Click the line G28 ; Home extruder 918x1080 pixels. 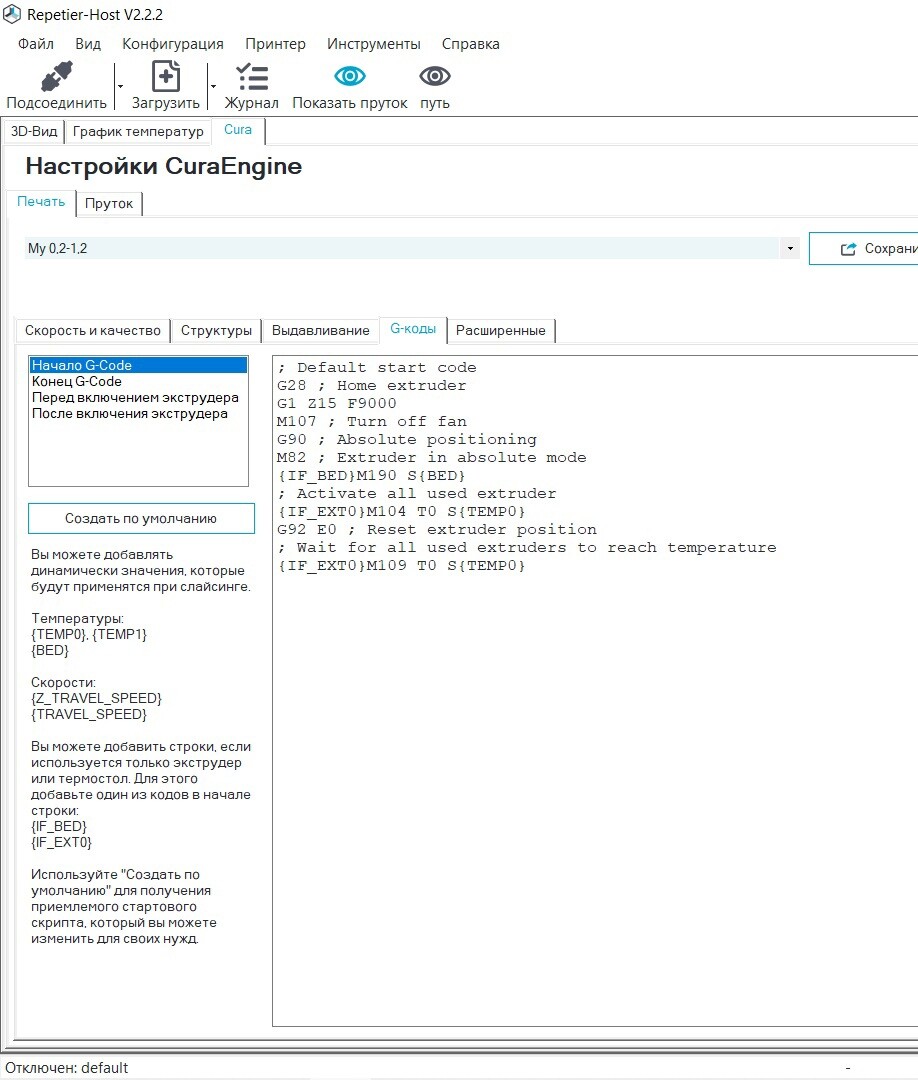tap(372, 386)
